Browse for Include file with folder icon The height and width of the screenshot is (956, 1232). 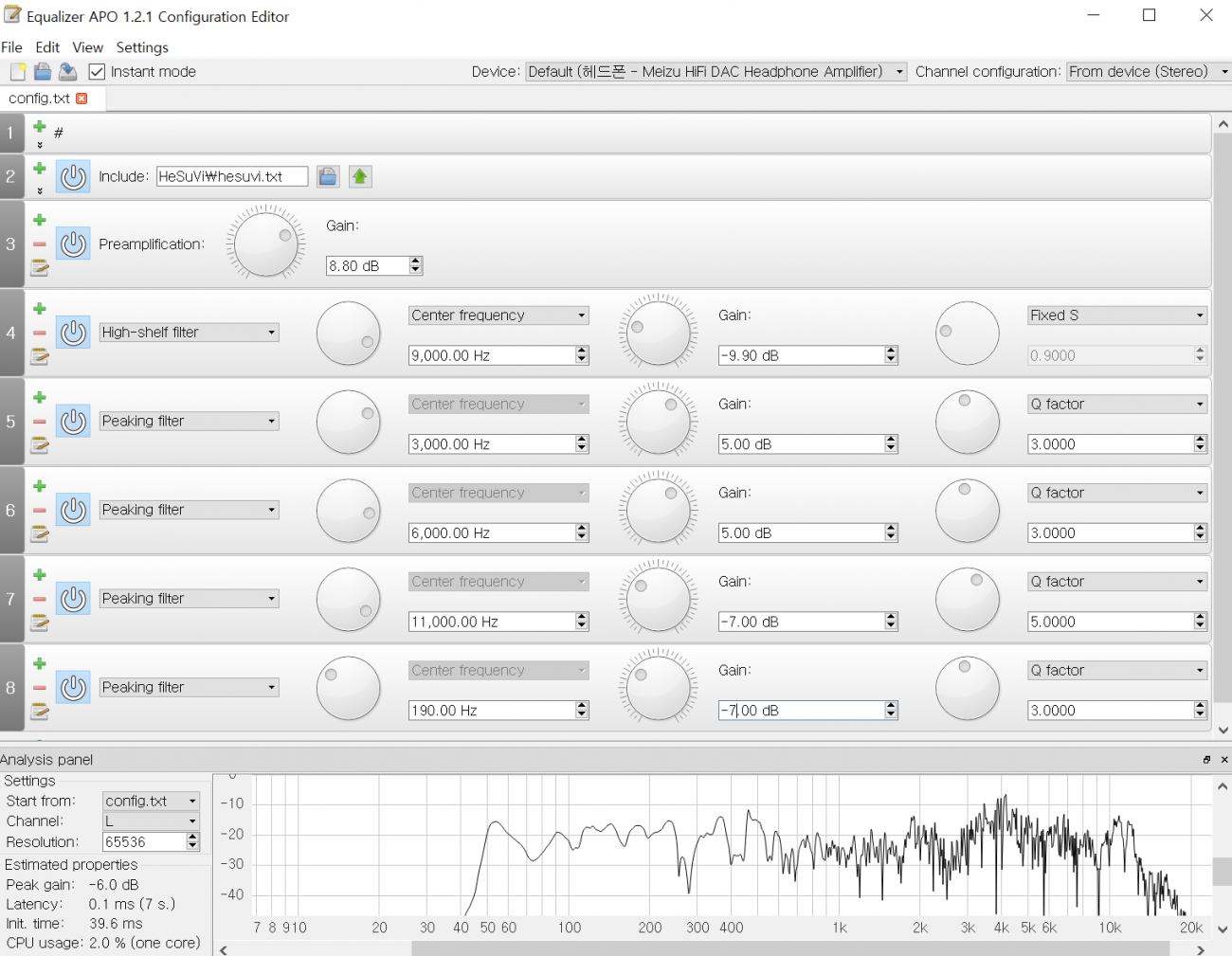coord(328,176)
